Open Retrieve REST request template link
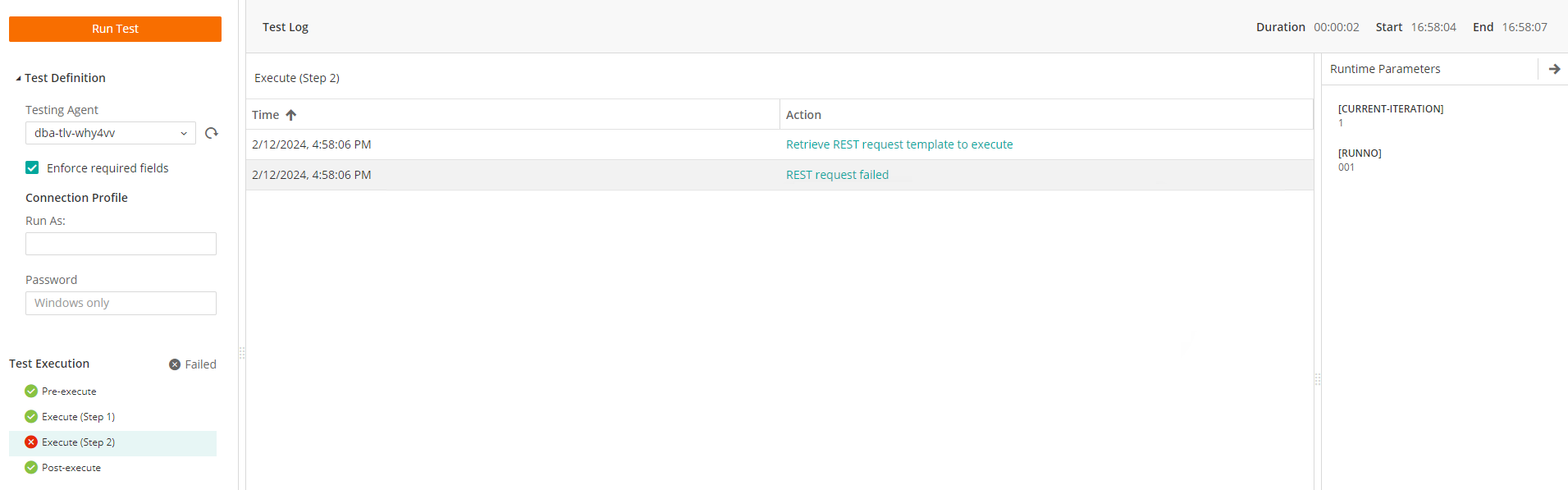This screenshot has height=490, width=1568. [898, 144]
